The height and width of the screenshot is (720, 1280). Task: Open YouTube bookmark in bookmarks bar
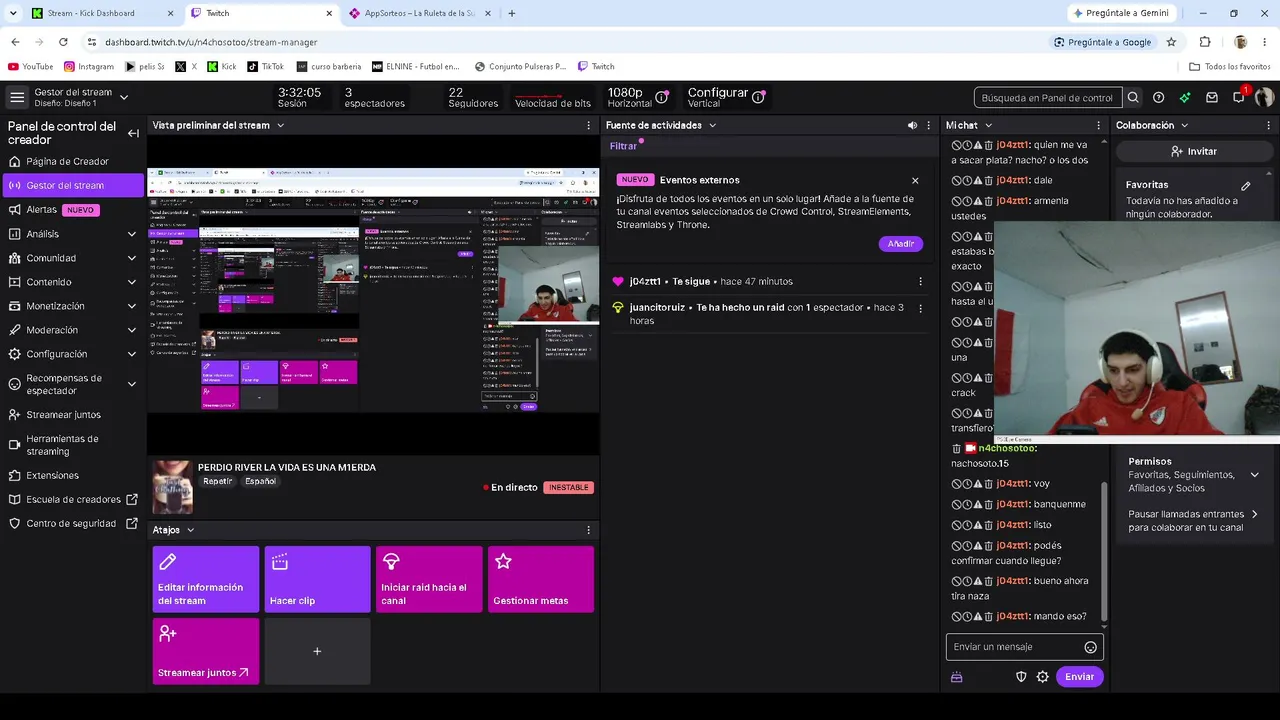[30, 67]
